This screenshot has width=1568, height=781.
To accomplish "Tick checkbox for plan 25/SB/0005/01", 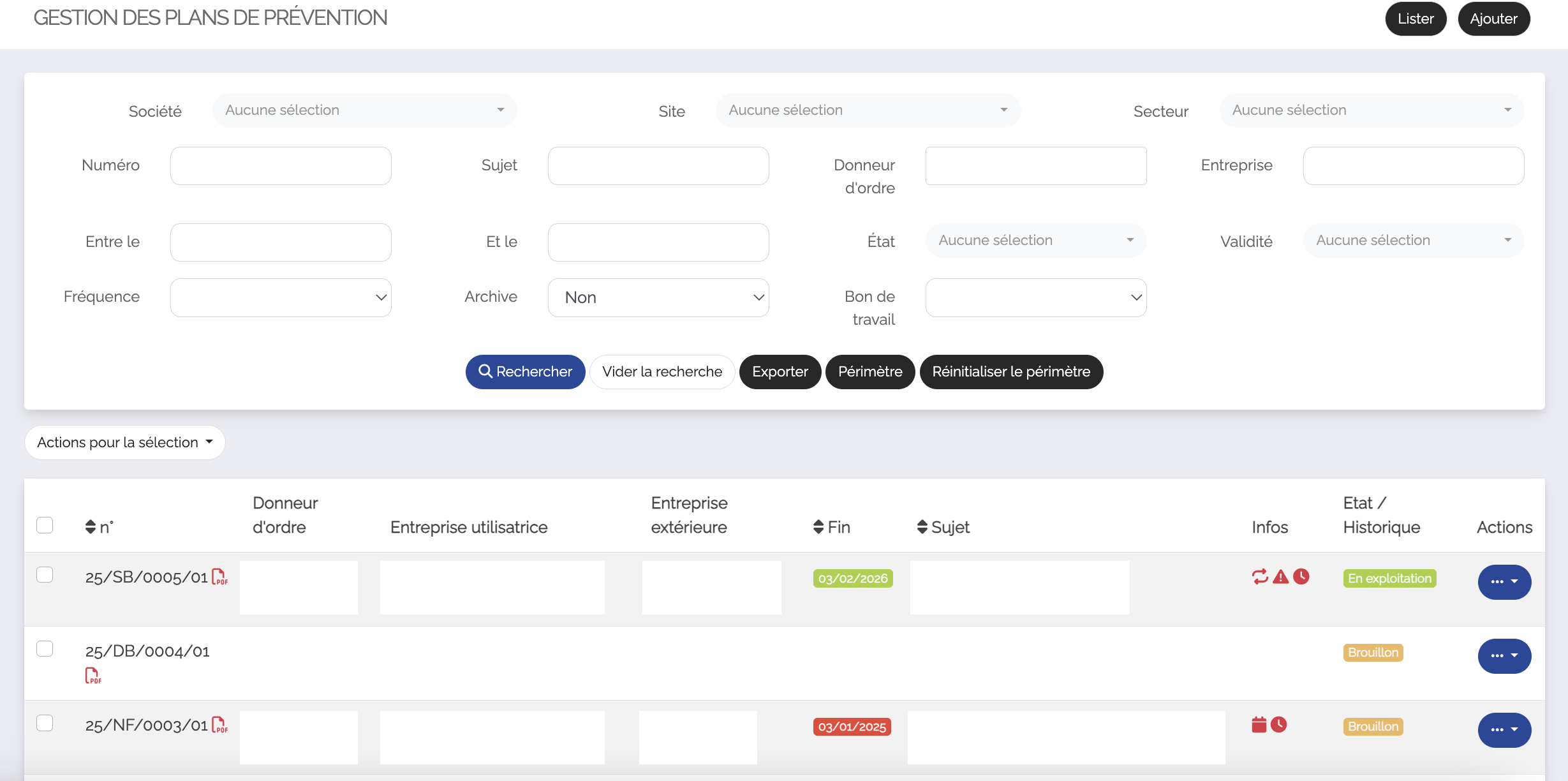I will tap(45, 575).
